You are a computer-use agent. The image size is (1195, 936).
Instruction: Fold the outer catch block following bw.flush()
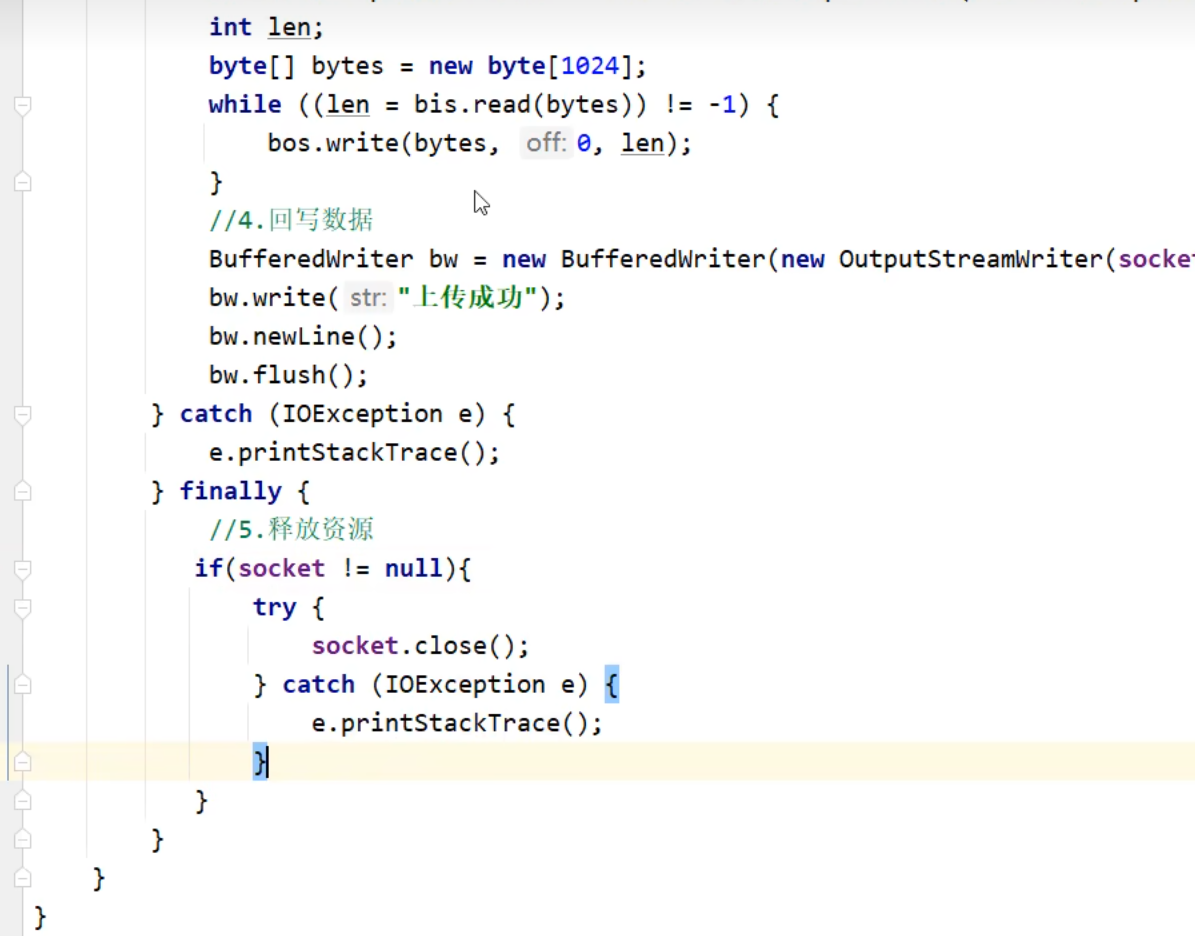22,414
